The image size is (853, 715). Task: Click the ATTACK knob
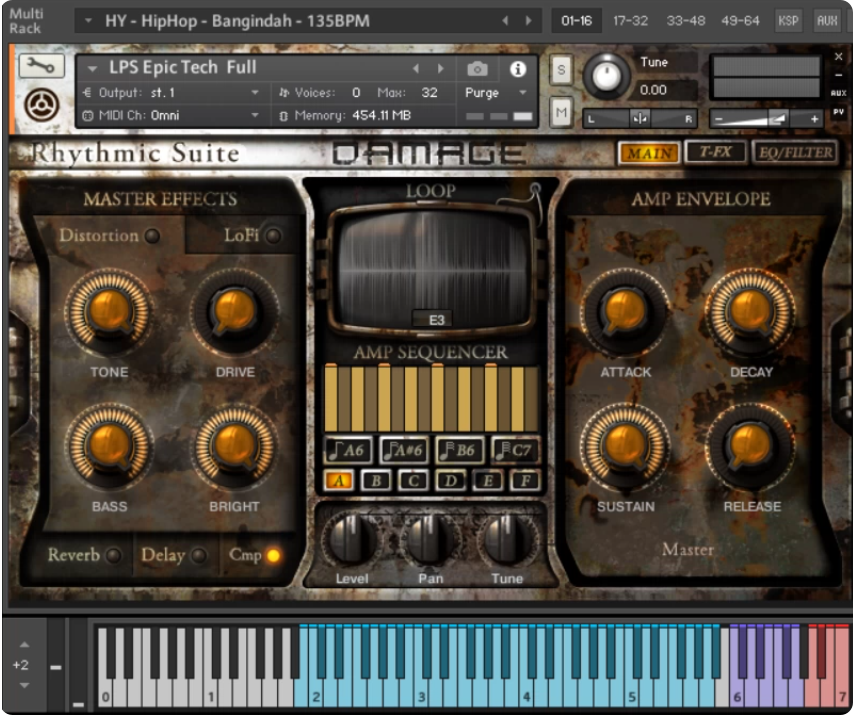[x=625, y=312]
